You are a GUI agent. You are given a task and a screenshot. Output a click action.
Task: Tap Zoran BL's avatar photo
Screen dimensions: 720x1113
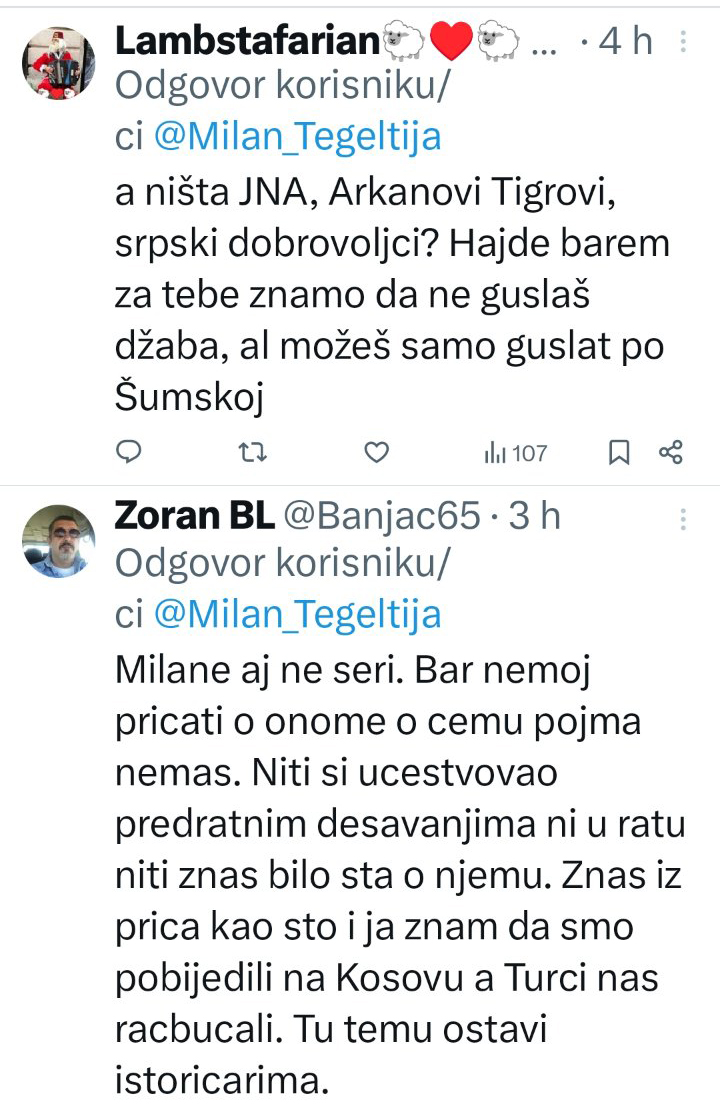[x=57, y=540]
